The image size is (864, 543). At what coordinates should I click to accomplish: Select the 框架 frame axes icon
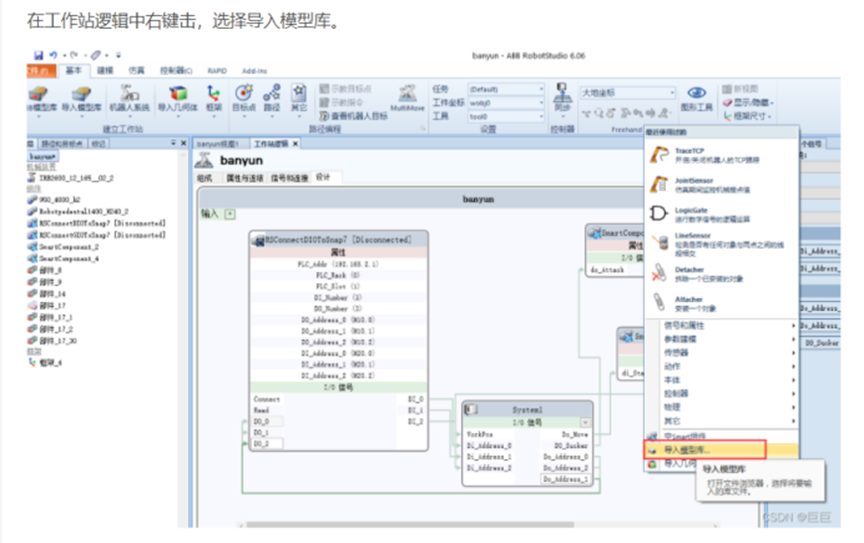pos(214,93)
